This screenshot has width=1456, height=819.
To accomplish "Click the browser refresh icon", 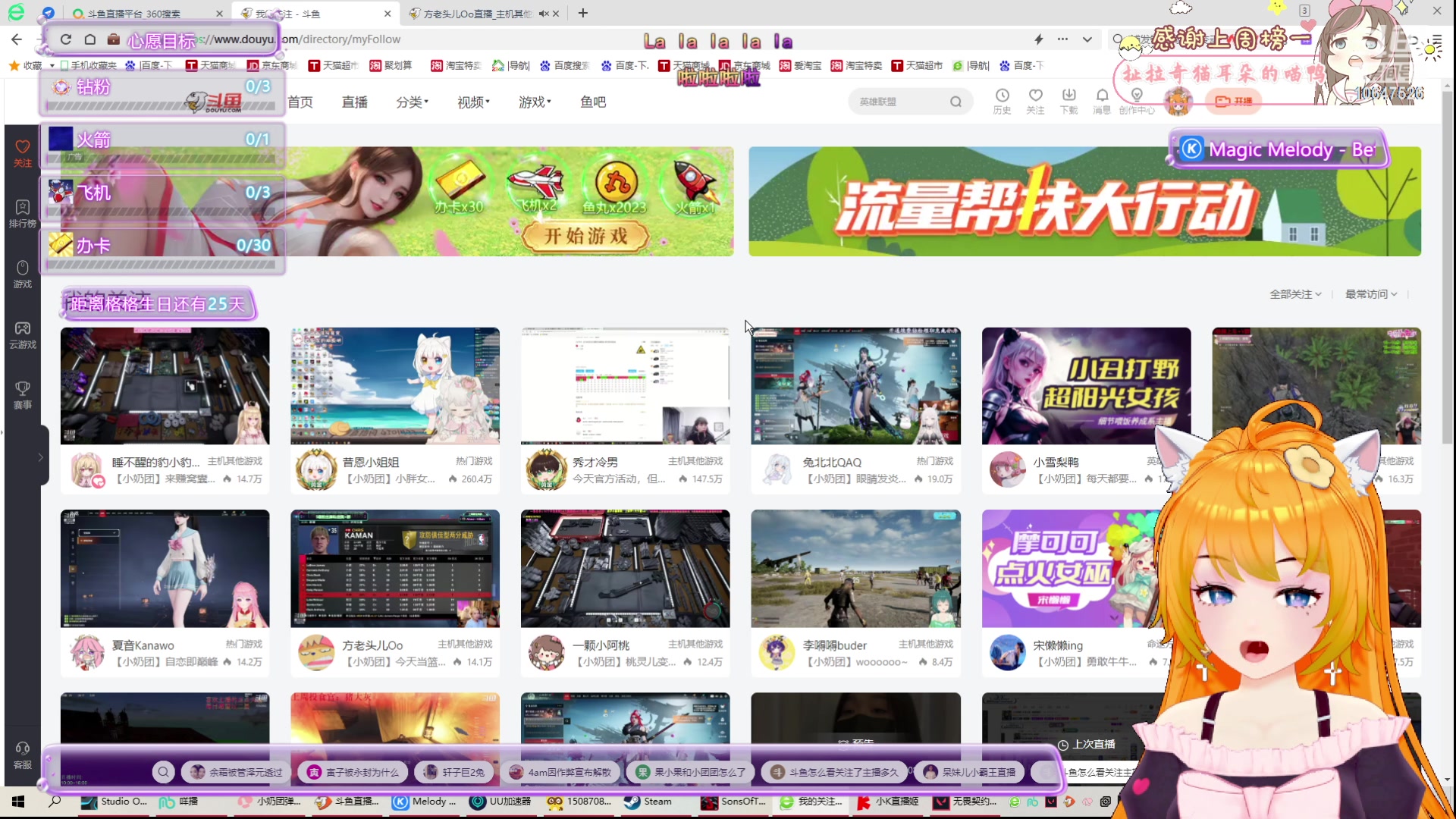I will click(66, 39).
